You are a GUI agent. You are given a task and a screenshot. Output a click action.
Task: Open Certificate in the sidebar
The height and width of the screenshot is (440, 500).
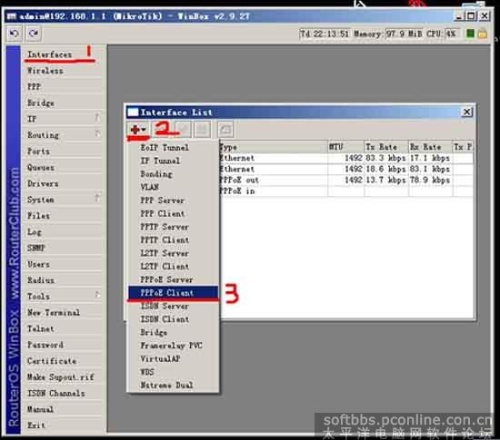pos(52,361)
